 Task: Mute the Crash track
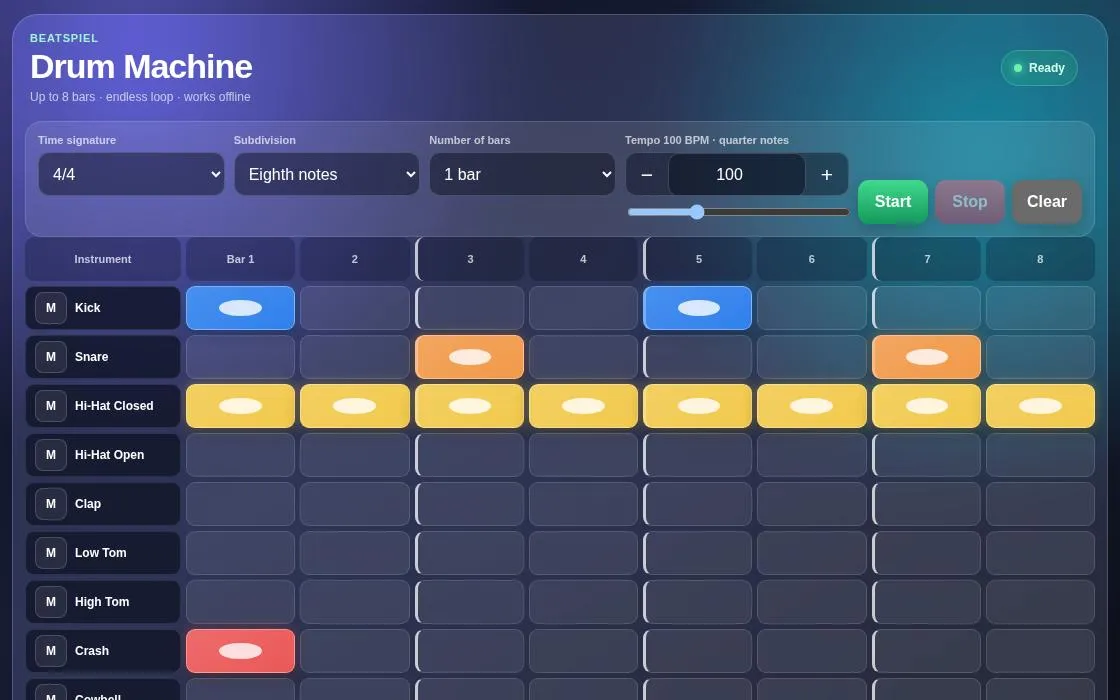pyautogui.click(x=51, y=651)
